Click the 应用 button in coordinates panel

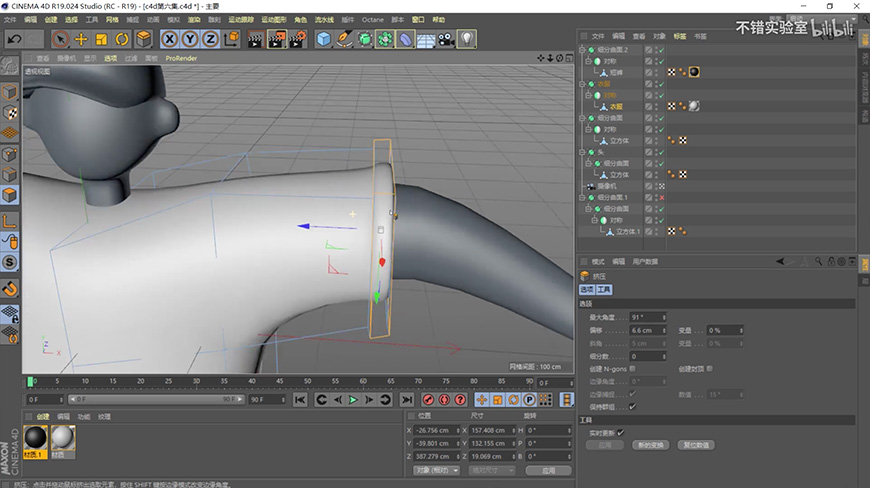[x=548, y=470]
